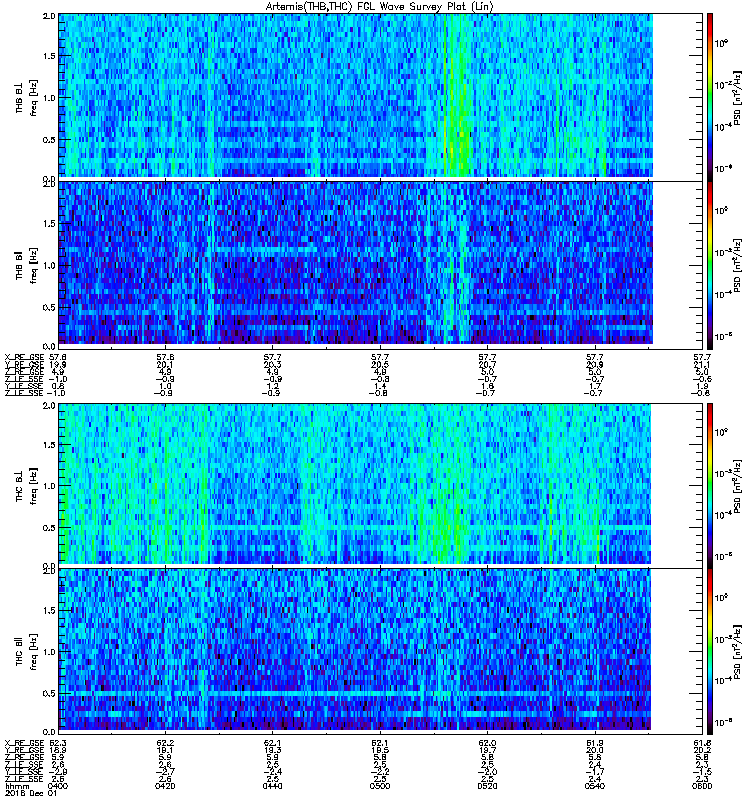Click the THC B-perpendicular freq [Hz] axis label
This screenshot has height=800, width=750.
point(34,486)
